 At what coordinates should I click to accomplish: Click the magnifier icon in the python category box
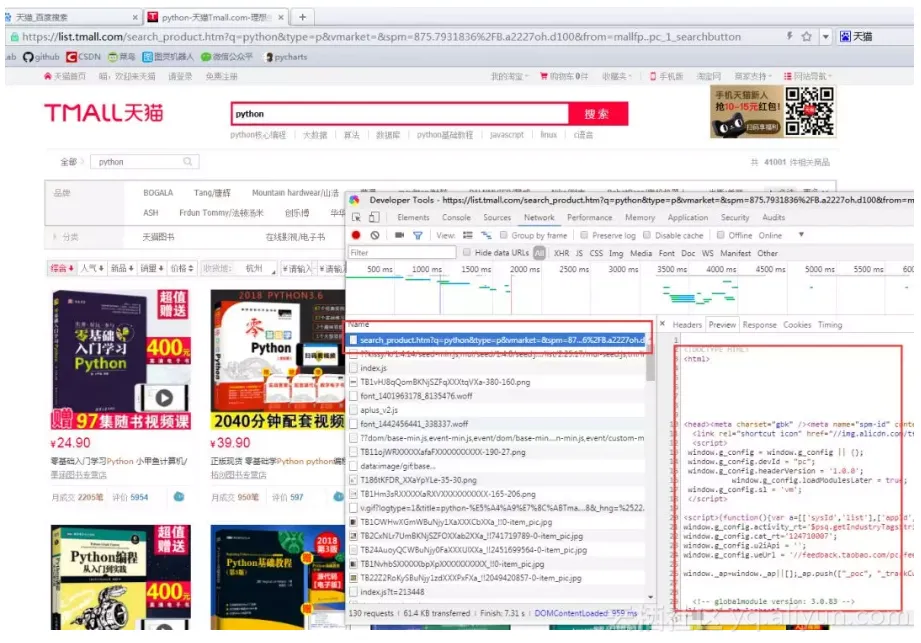187,161
